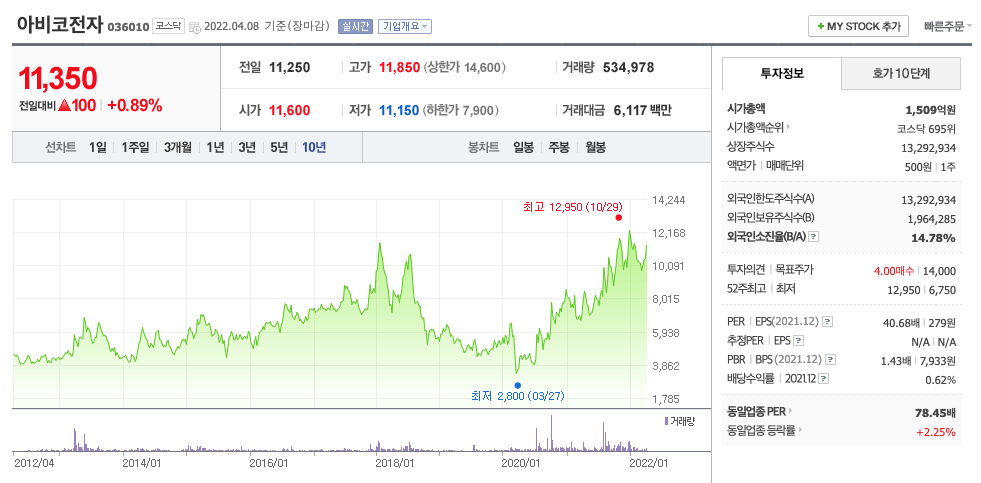This screenshot has height=483, width=981.
Task: Click the 거래량 534,978 value
Action: click(x=628, y=68)
